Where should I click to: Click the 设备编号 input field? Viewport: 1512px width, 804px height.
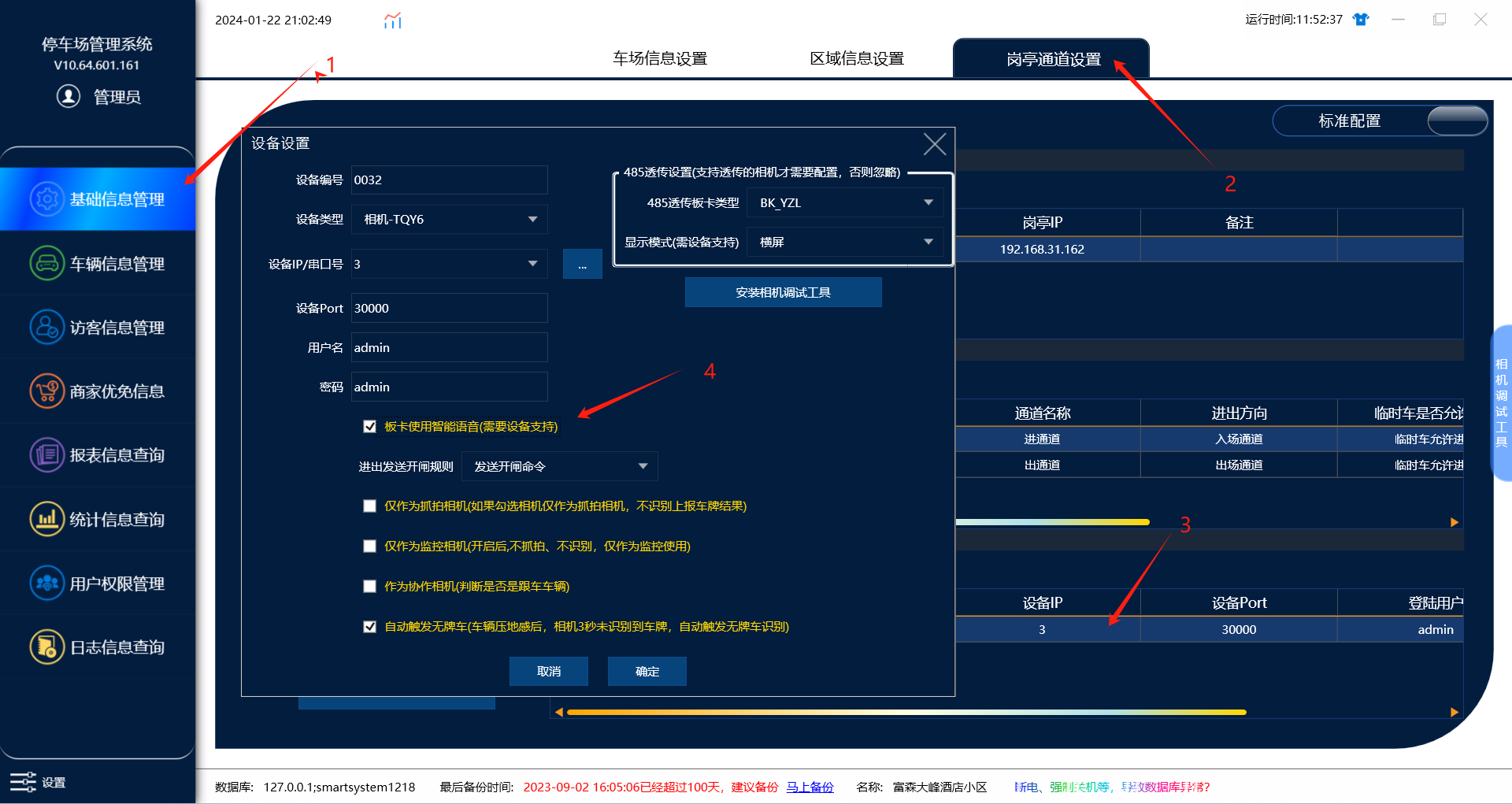449,180
